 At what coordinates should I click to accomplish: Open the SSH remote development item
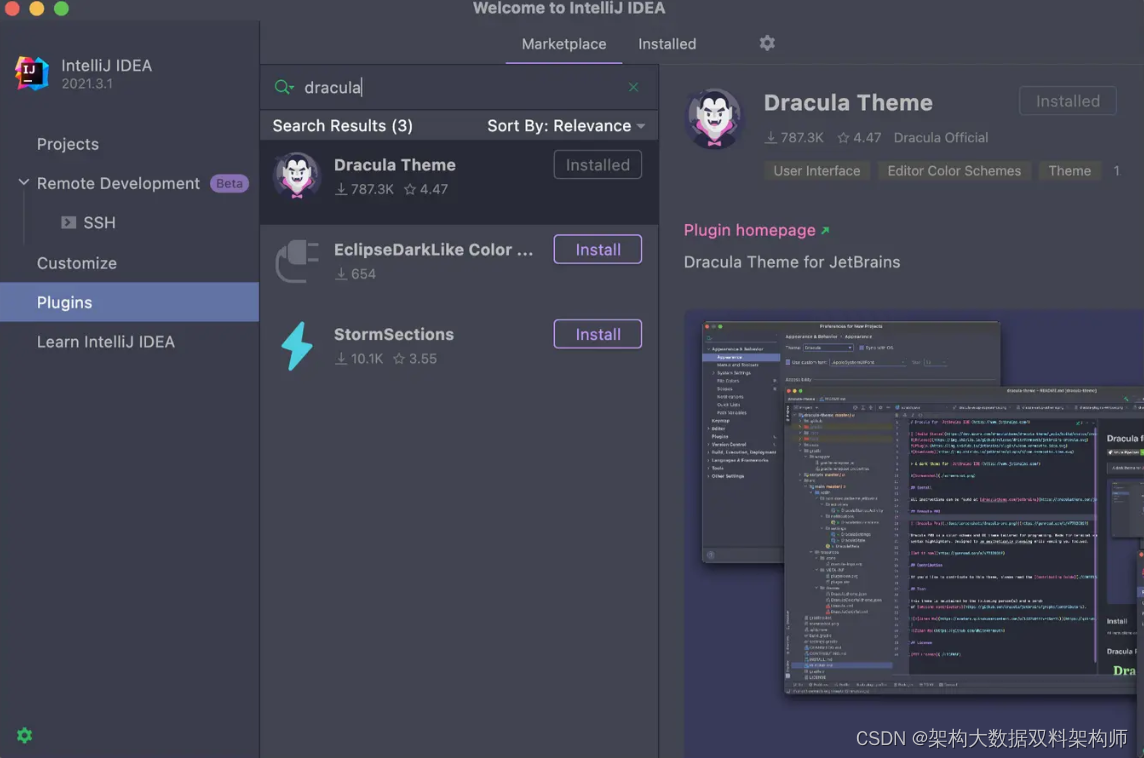click(x=99, y=223)
